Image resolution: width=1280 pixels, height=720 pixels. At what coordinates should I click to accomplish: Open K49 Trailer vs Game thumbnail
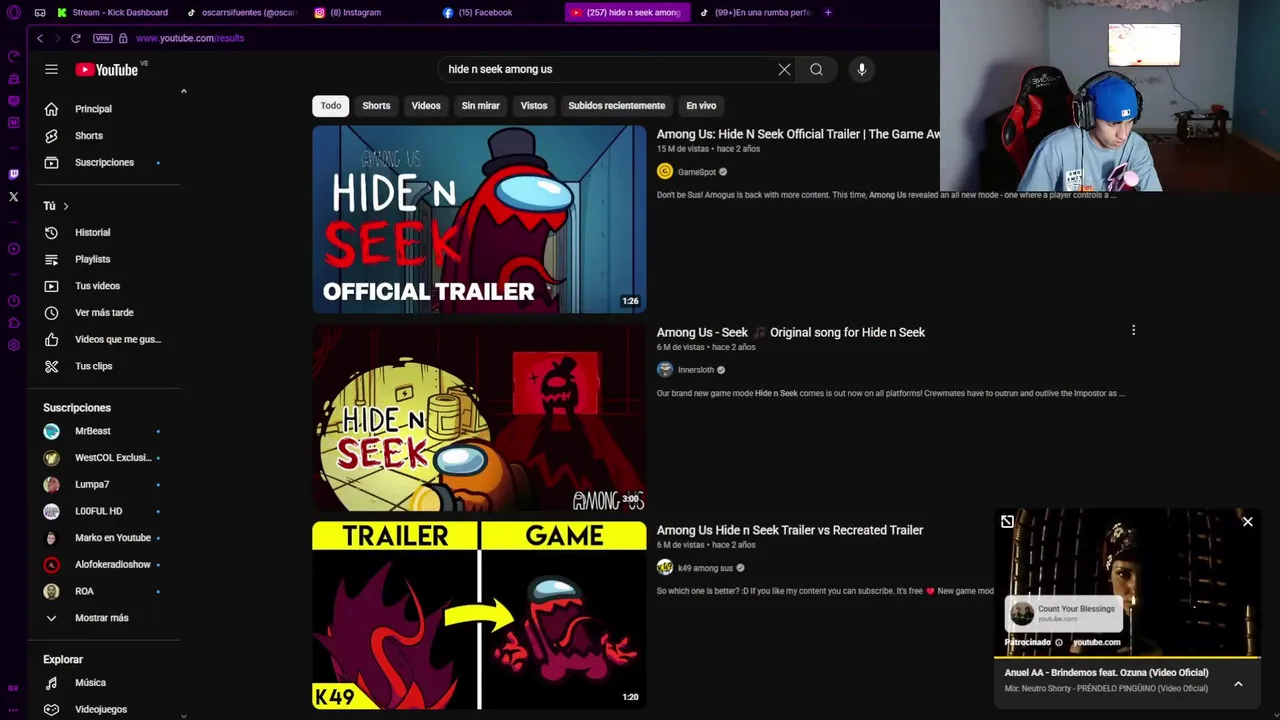(x=479, y=615)
